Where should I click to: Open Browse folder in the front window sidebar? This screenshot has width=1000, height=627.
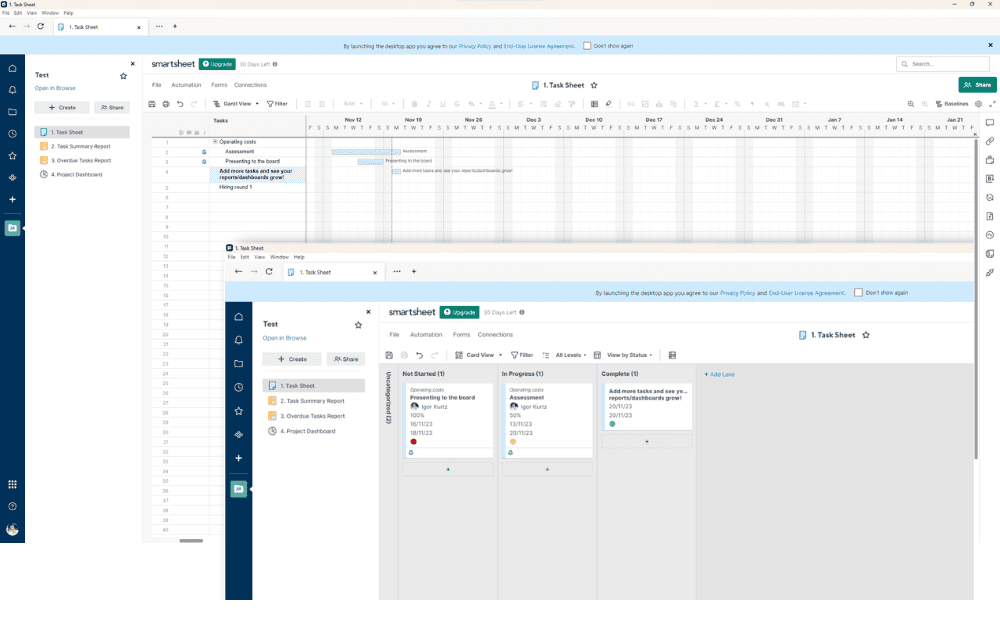239,364
